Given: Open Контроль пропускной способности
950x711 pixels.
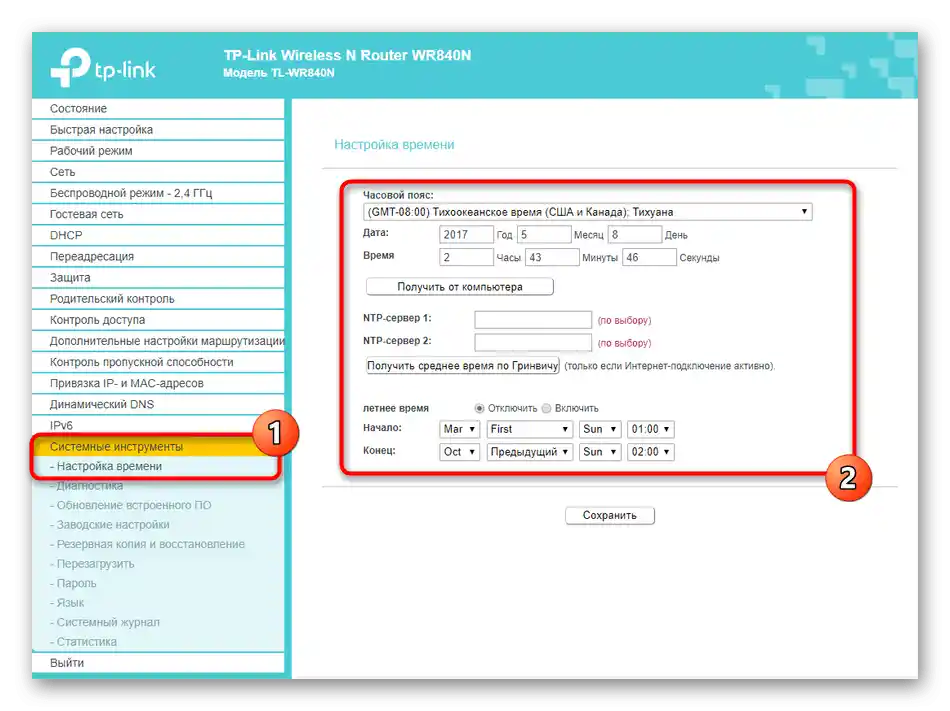Looking at the screenshot, I should pyautogui.click(x=158, y=362).
